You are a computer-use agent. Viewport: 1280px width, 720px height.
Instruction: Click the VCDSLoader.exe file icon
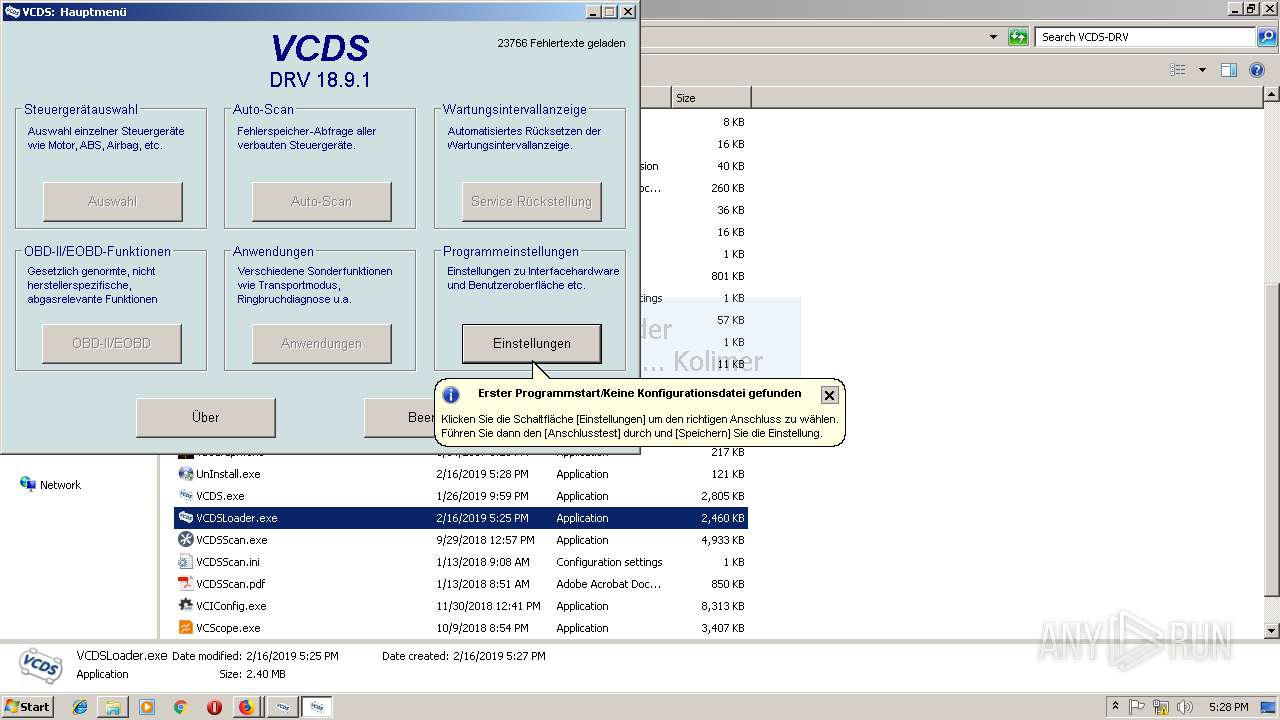[x=185, y=518]
